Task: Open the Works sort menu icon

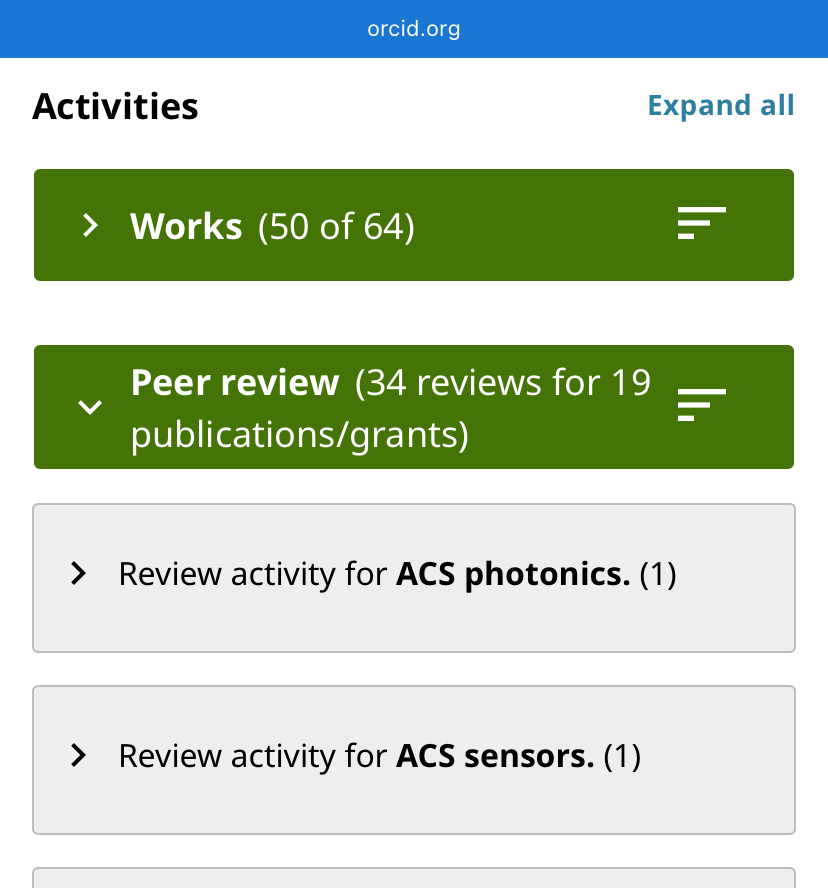Action: (x=701, y=223)
